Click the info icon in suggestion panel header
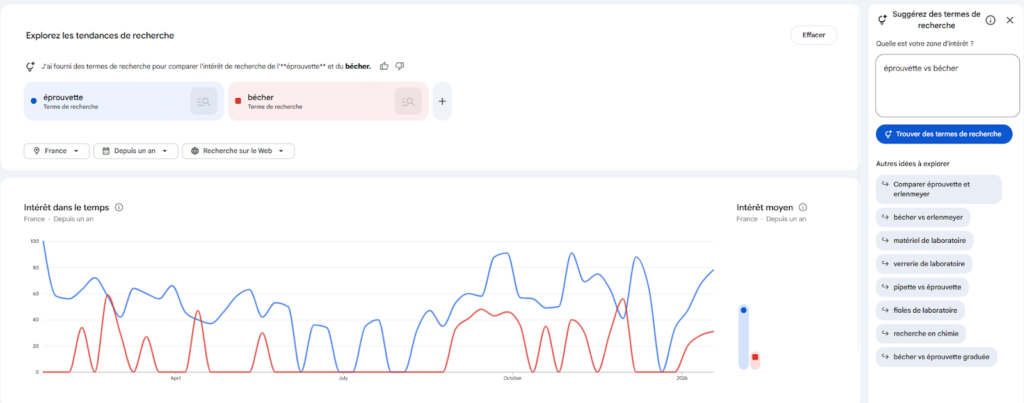Image resolution: width=1024 pixels, height=403 pixels. (990, 20)
